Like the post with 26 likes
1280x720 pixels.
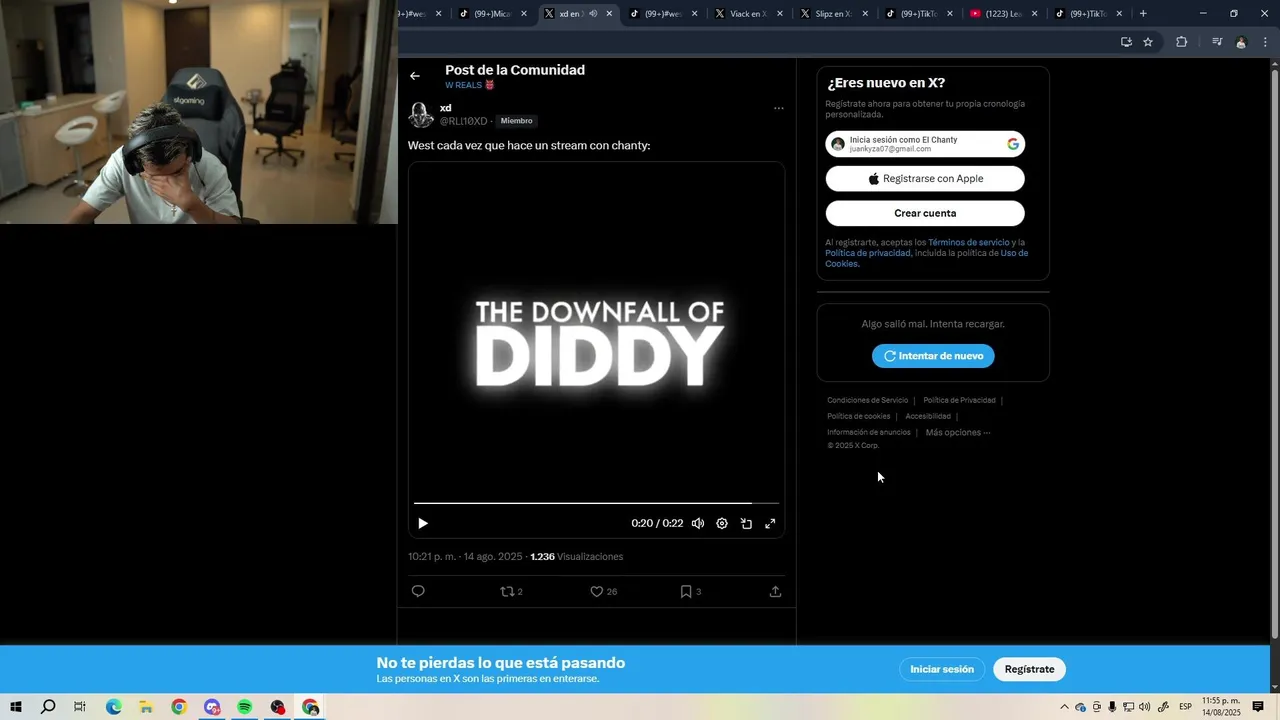(603, 591)
